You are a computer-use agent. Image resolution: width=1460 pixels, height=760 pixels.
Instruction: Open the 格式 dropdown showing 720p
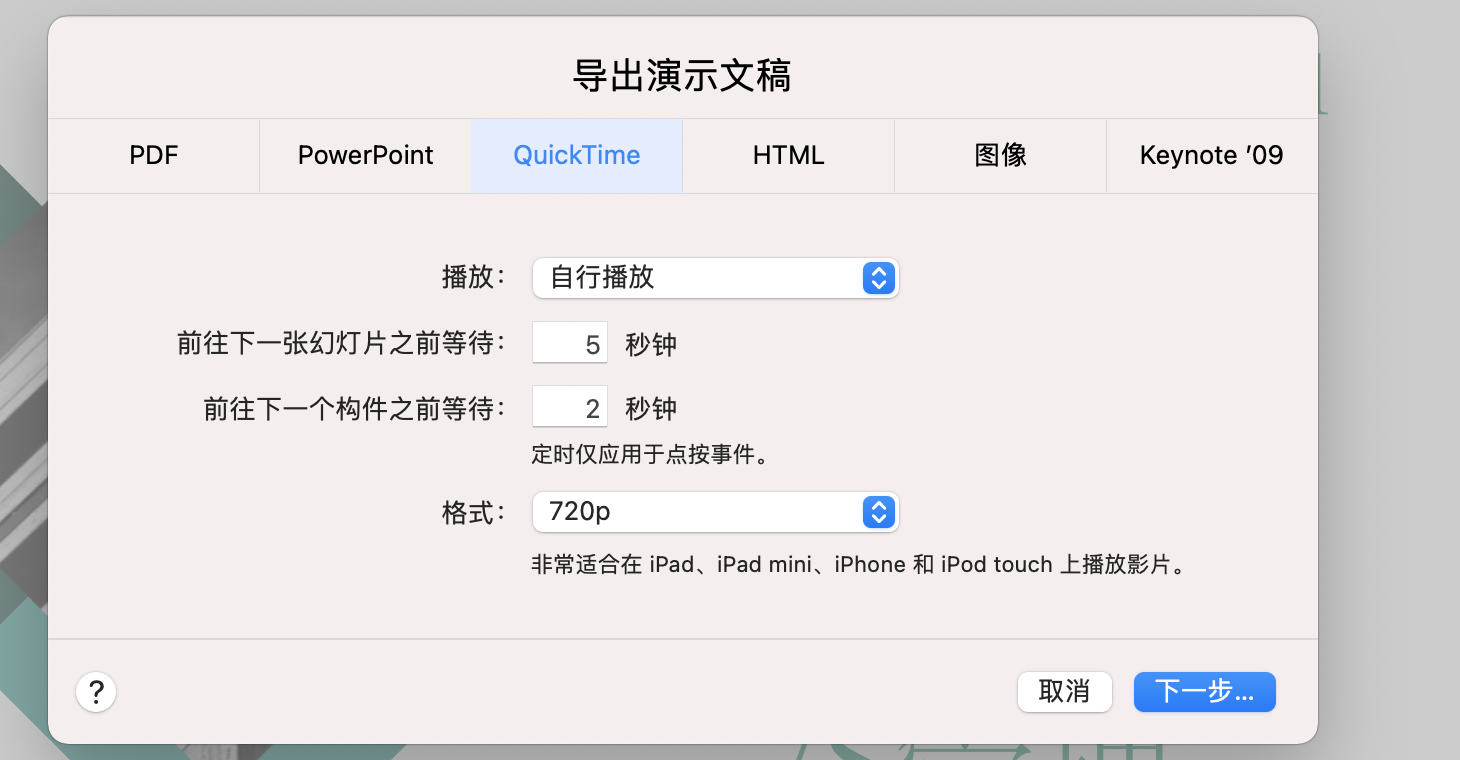point(716,512)
